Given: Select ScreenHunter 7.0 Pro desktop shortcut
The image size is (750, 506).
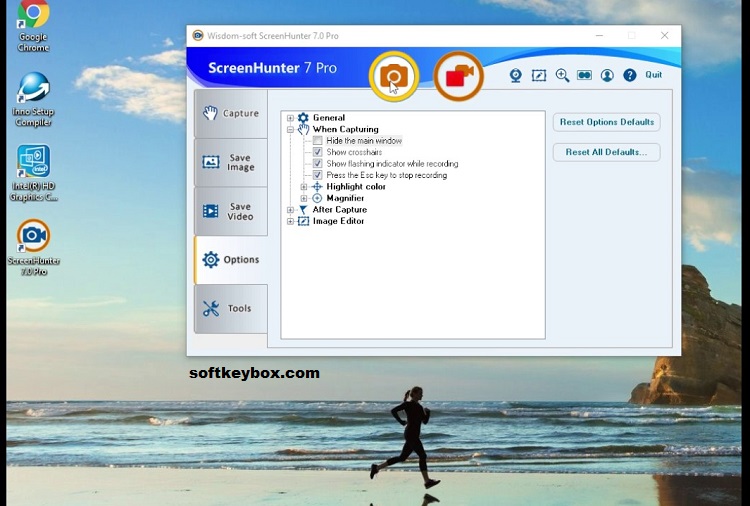Looking at the screenshot, I should click(x=33, y=248).
